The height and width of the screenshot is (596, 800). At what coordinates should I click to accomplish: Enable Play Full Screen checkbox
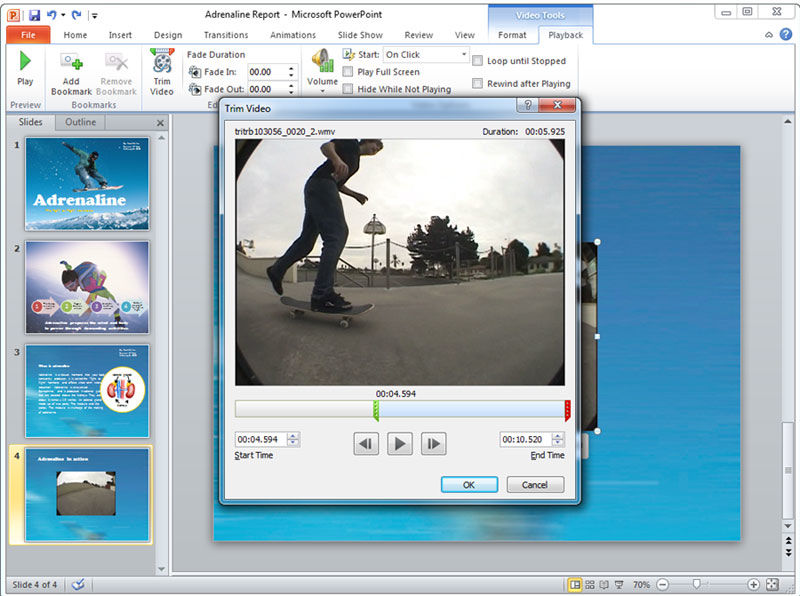click(x=348, y=72)
